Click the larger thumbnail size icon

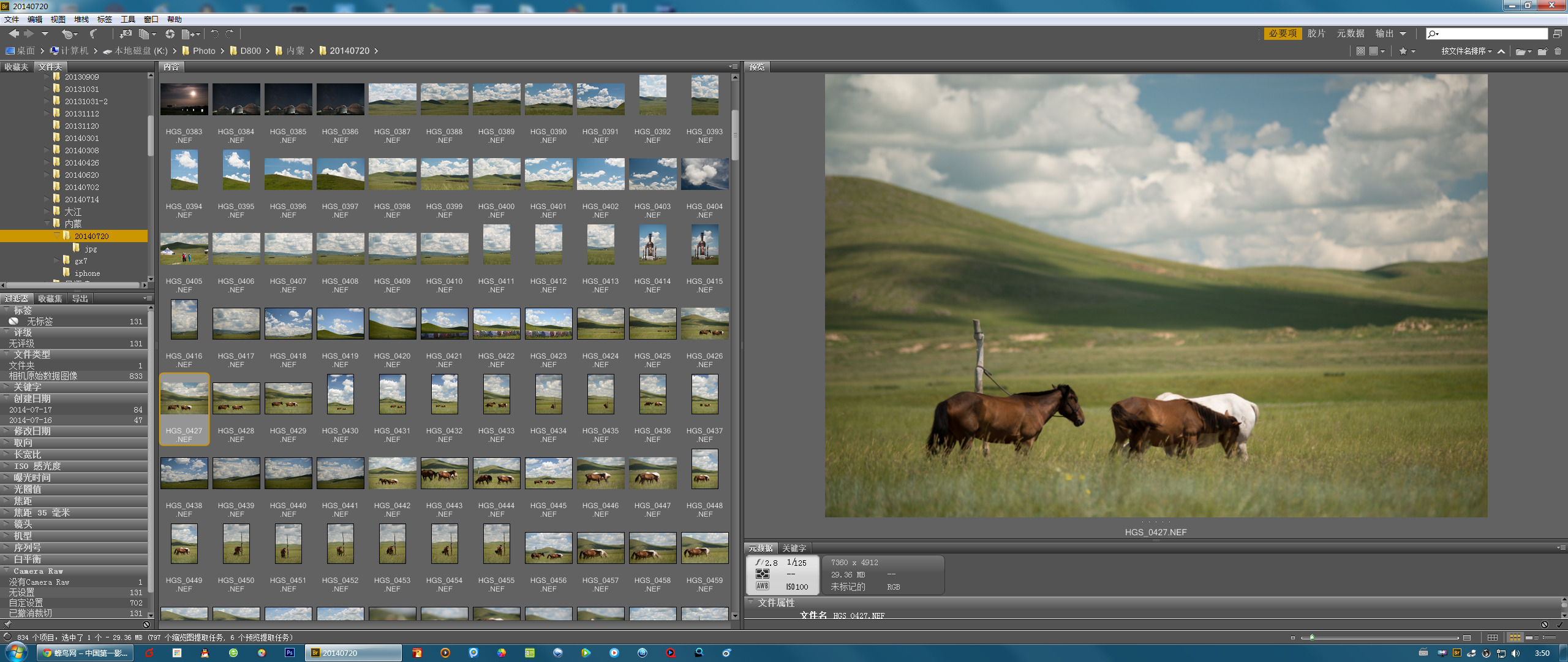click(1466, 637)
